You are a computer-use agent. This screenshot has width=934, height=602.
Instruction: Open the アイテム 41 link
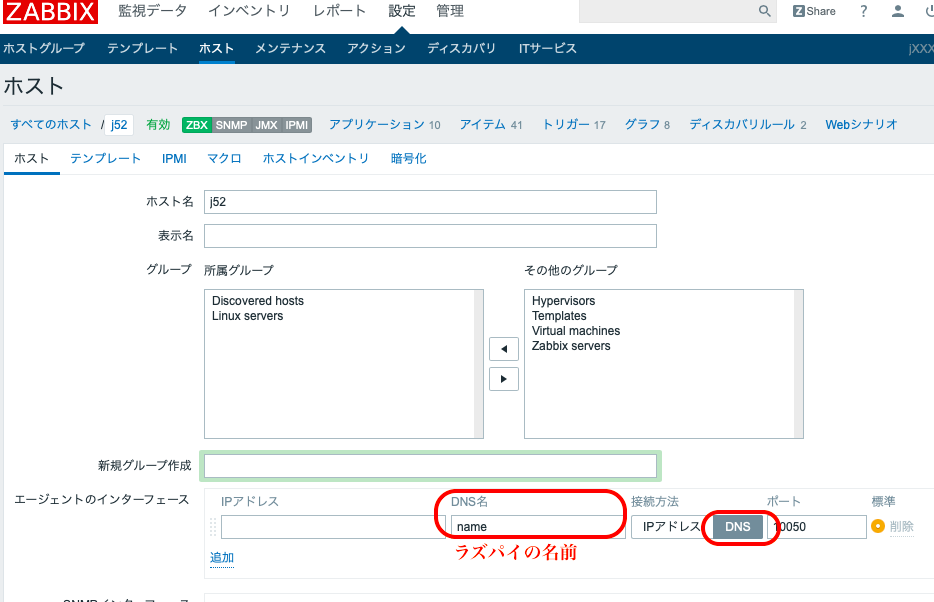(x=490, y=125)
